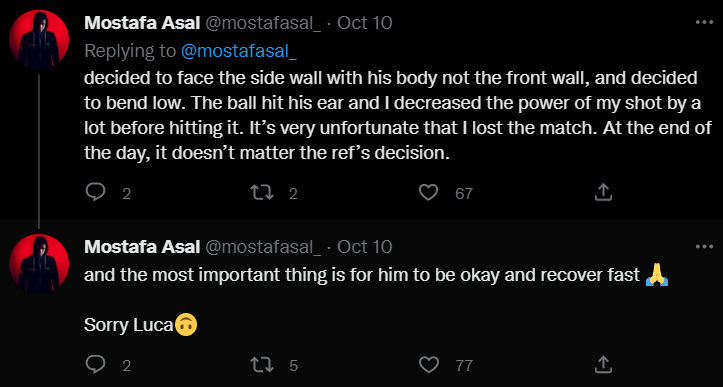Open Mostafa Asal profile name on first tweet
723x387 pixels.
pos(142,23)
